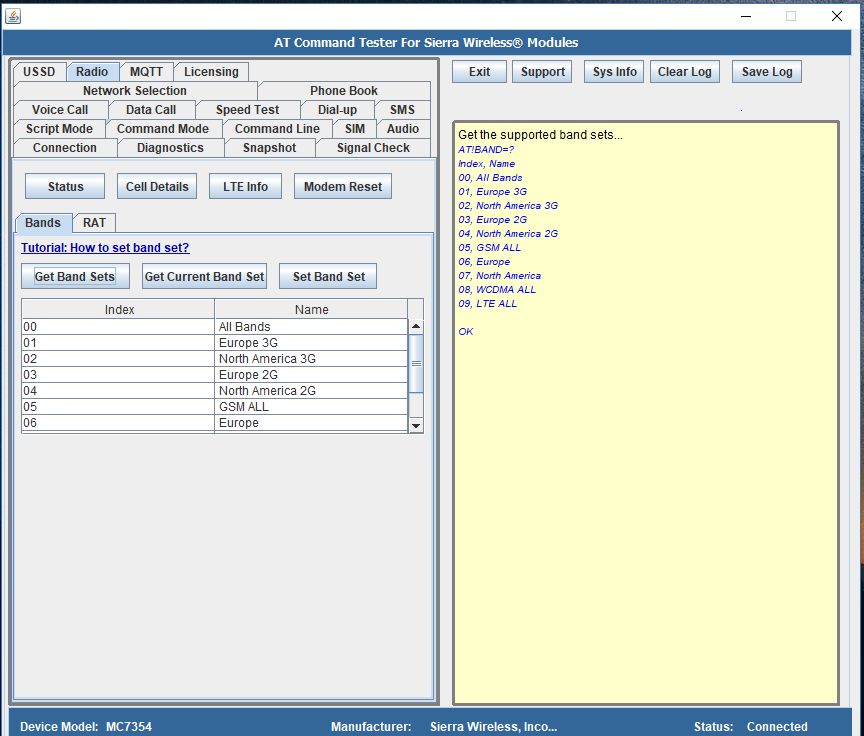Switch to the RAT sub-tab
Screen dimensions: 864x736
[94, 223]
